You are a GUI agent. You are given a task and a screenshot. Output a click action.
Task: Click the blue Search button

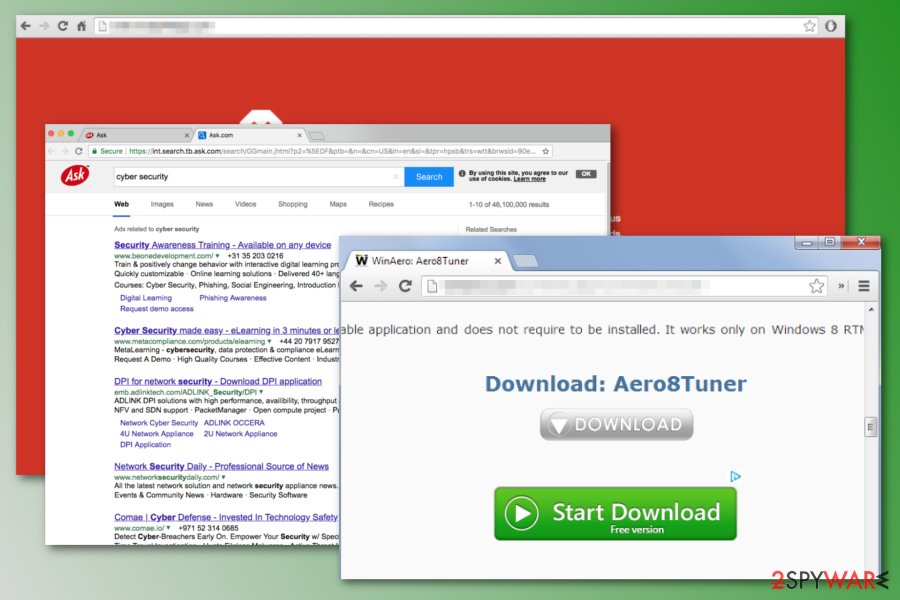pos(429,177)
